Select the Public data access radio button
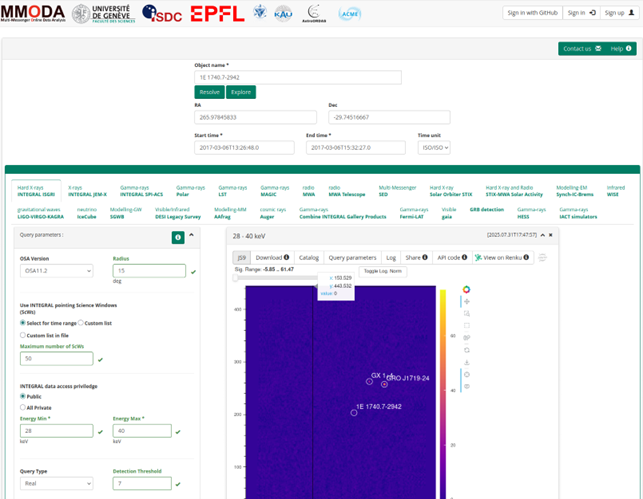643x499 pixels. 23,396
